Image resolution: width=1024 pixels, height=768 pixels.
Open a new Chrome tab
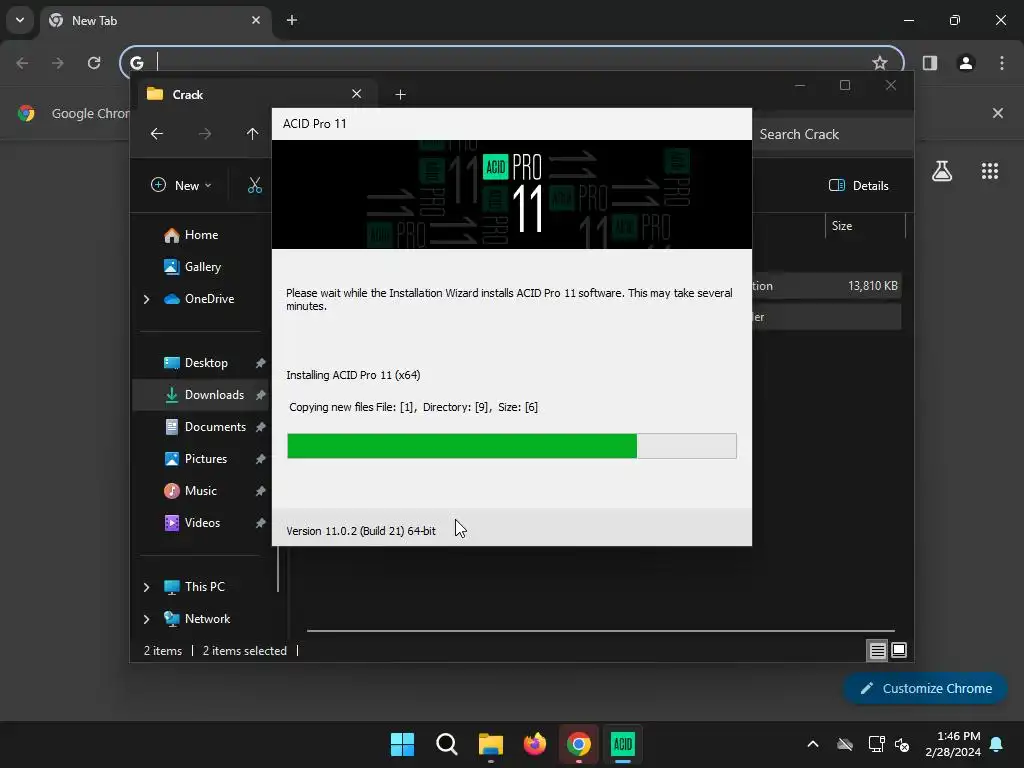point(292,21)
